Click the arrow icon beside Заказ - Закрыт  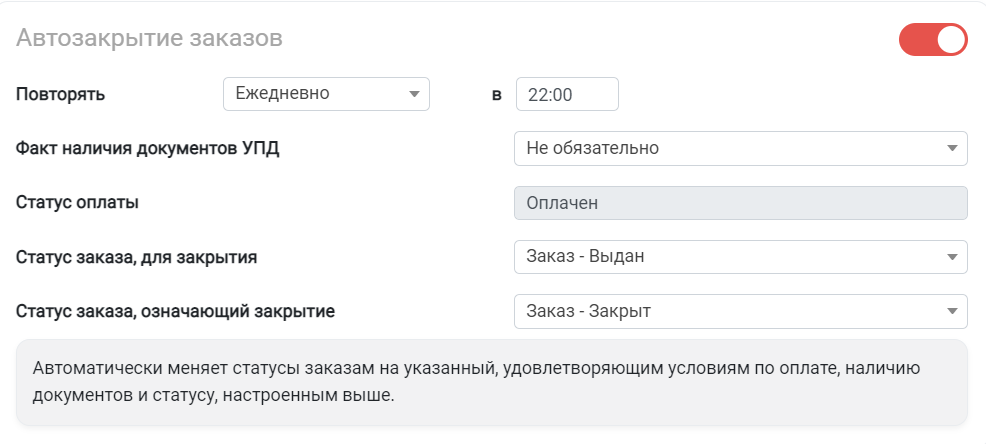tap(951, 311)
